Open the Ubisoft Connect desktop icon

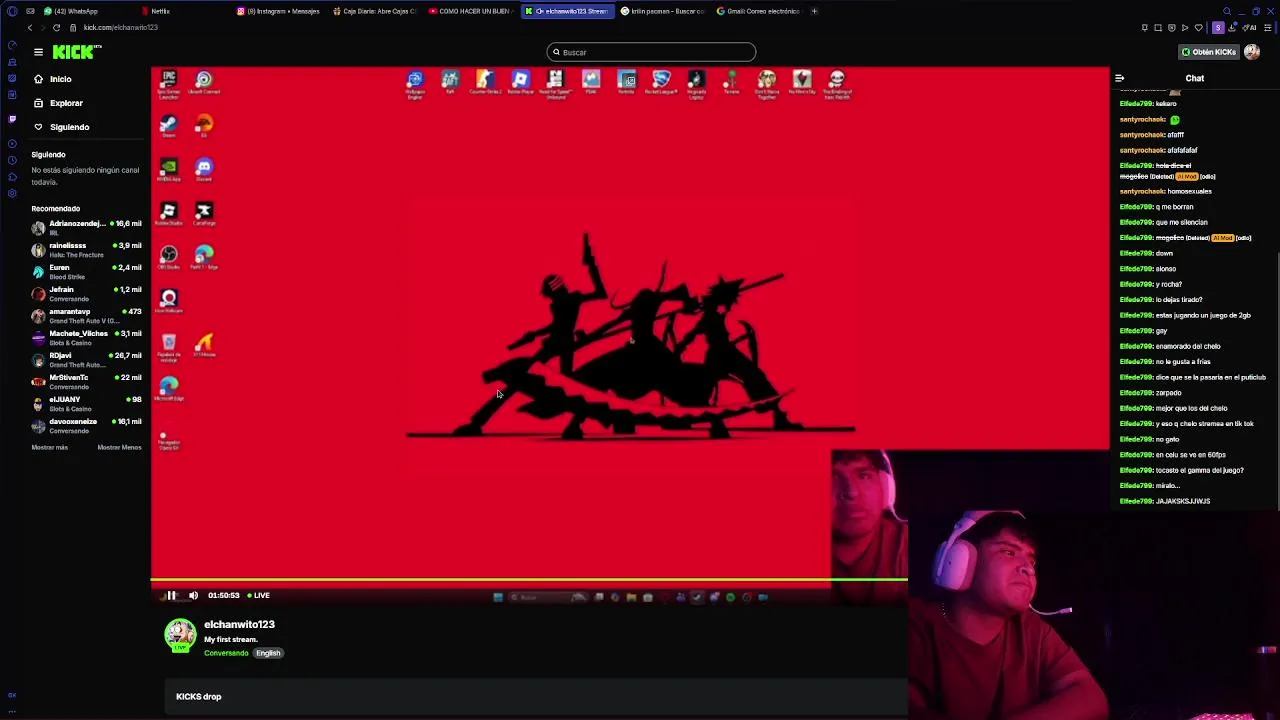click(204, 84)
